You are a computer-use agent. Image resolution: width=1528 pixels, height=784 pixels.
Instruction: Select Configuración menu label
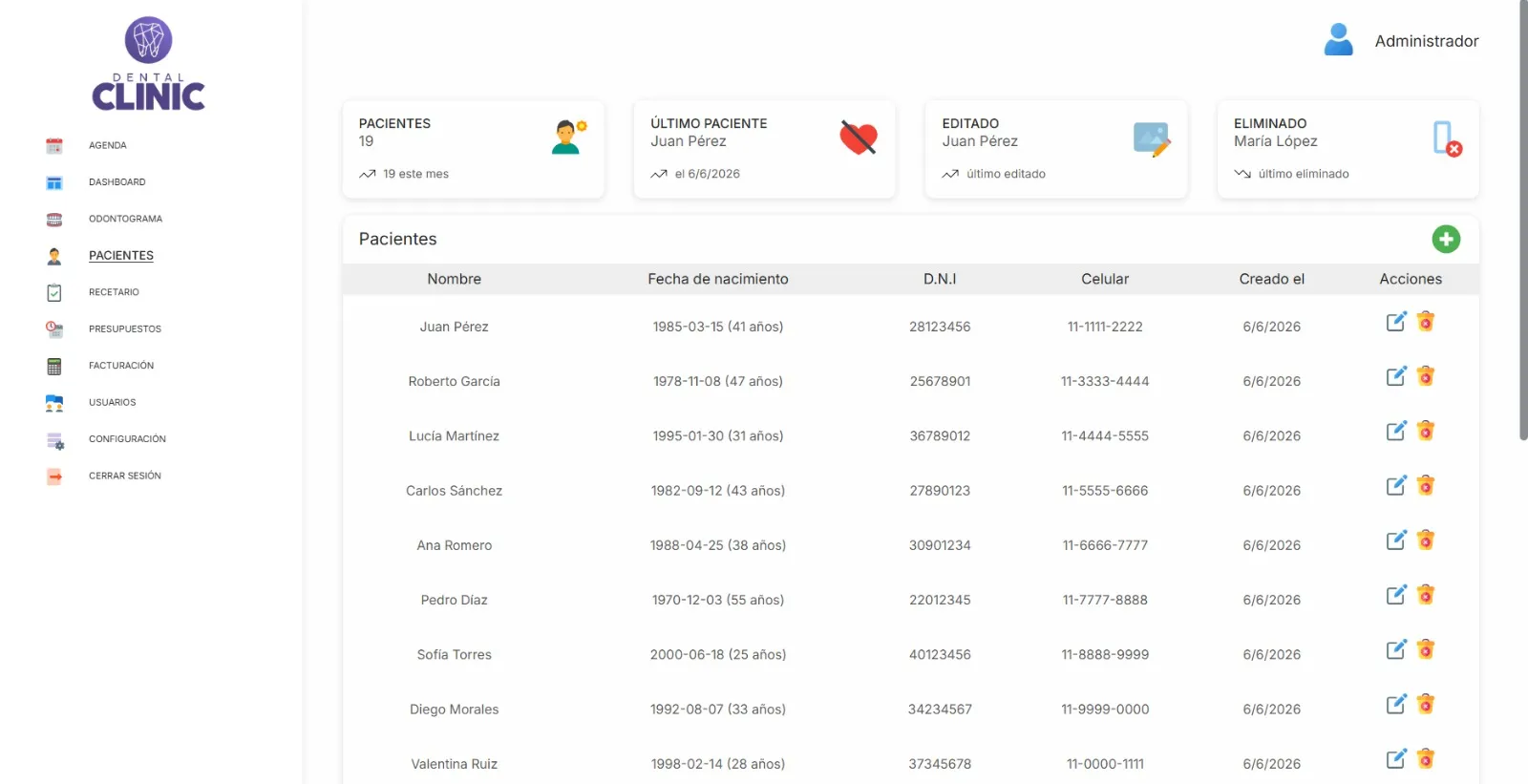(x=127, y=439)
